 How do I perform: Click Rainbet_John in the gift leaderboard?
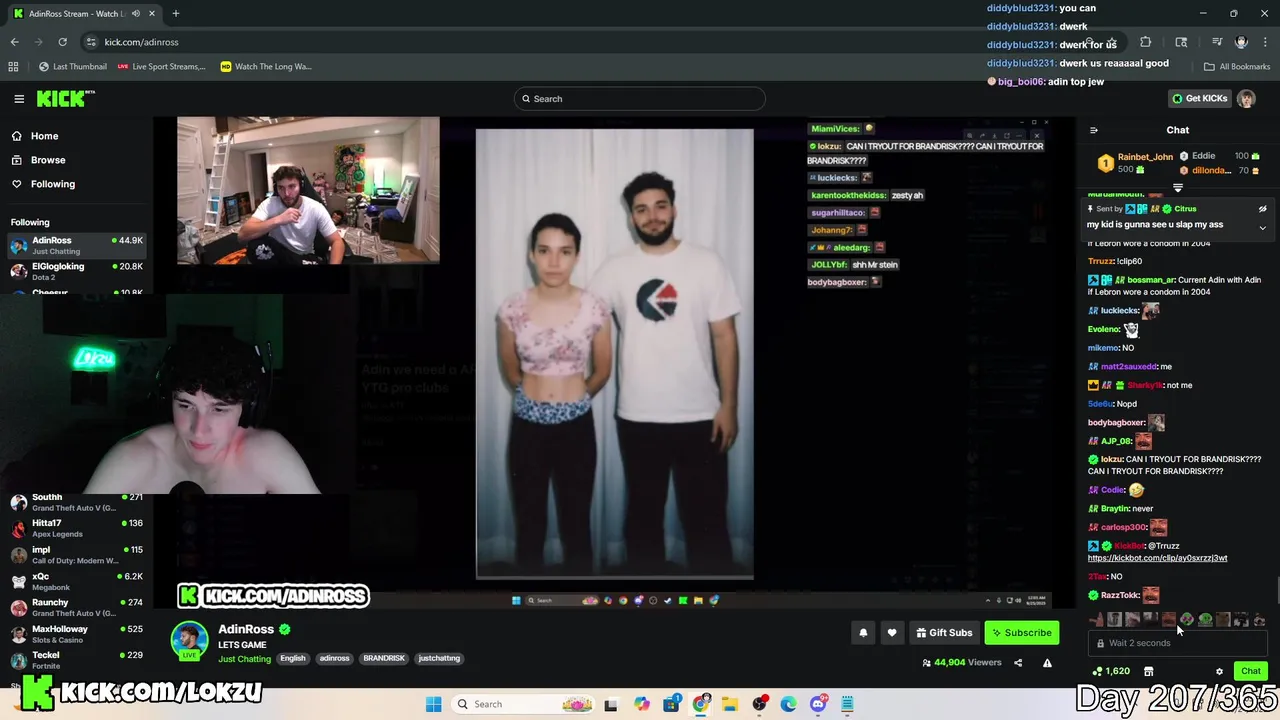tap(1145, 157)
